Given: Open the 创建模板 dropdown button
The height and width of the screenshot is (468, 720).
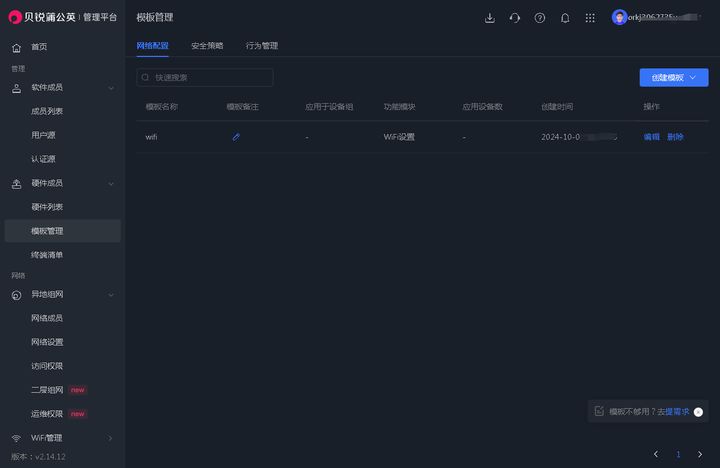Looking at the screenshot, I should coord(673,77).
